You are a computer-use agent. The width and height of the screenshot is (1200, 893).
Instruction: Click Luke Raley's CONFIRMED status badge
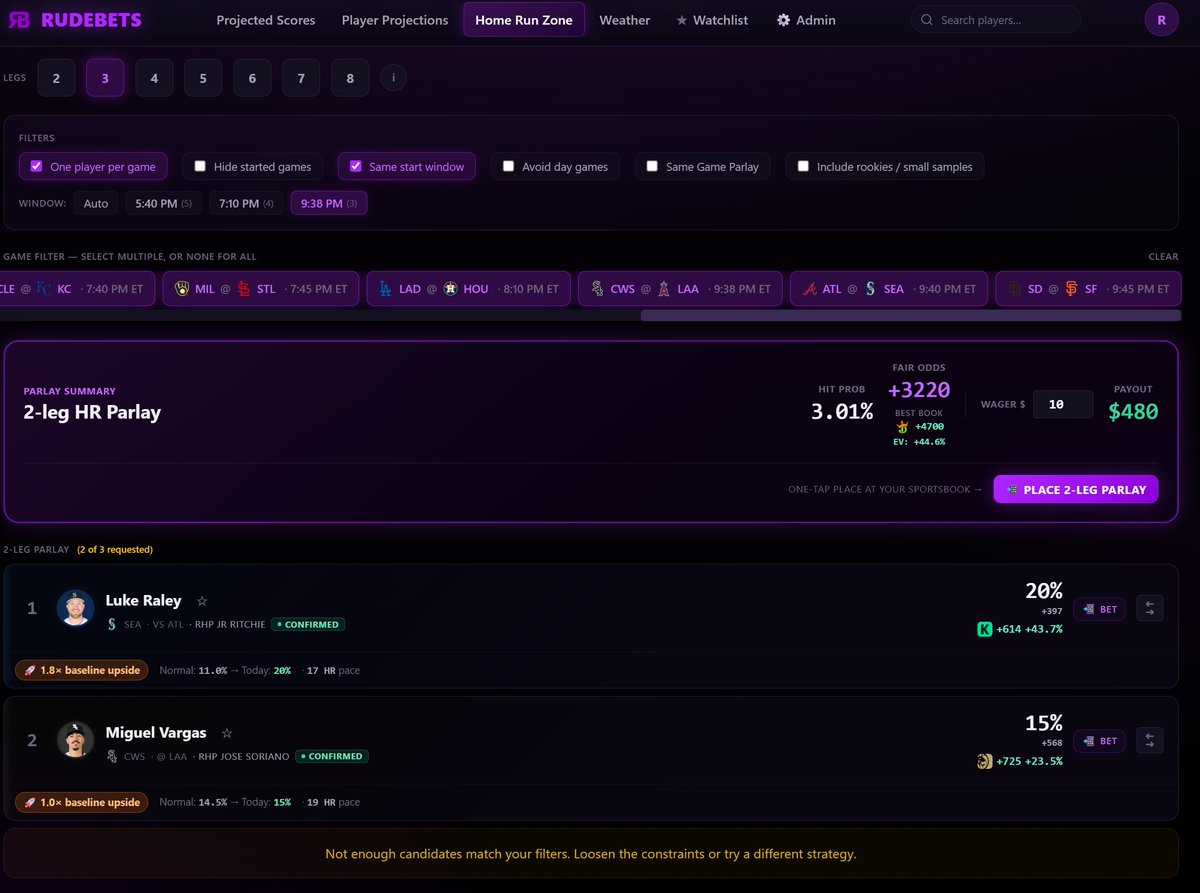pos(308,624)
